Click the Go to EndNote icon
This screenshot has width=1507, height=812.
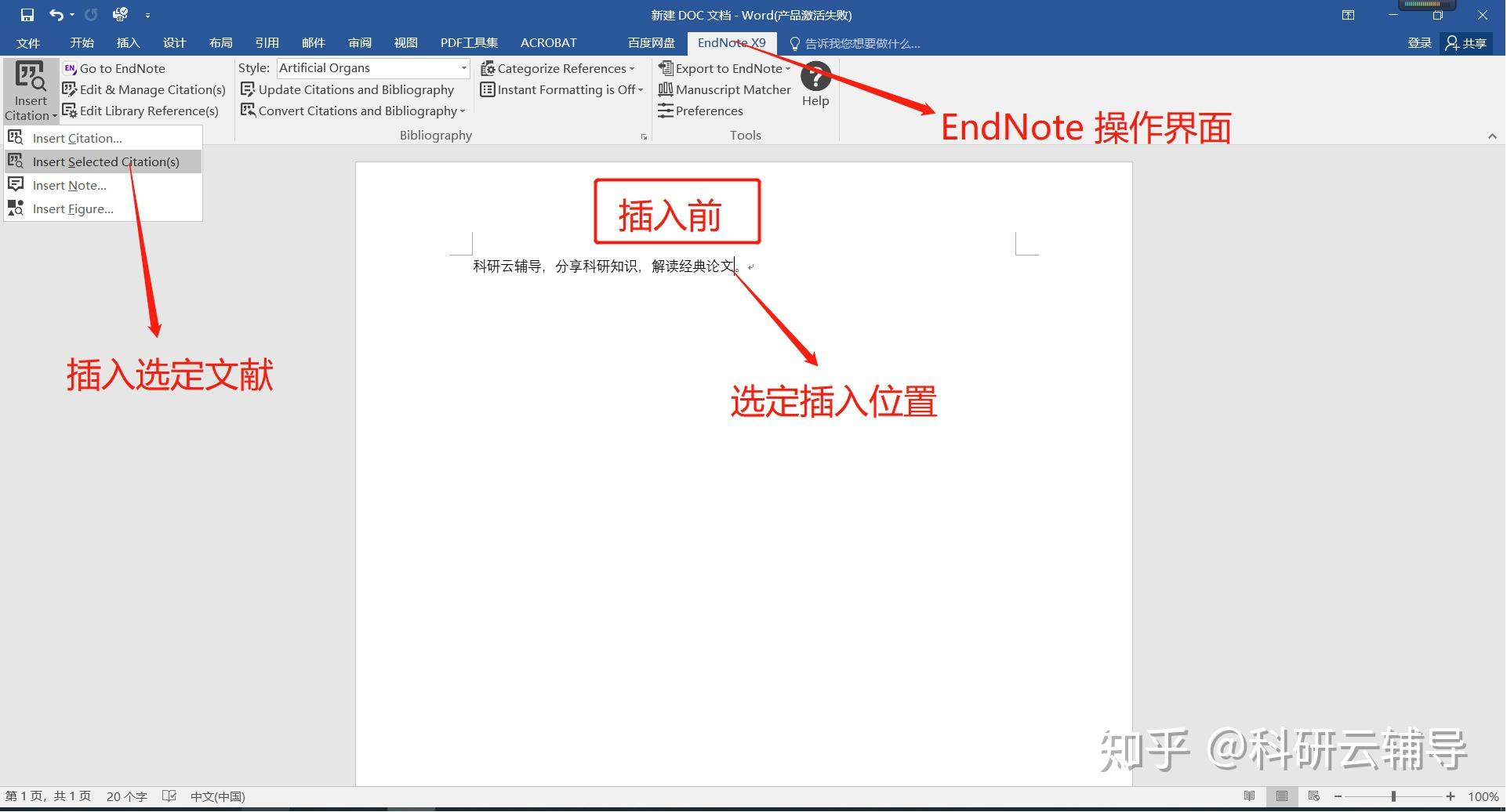click(x=70, y=68)
